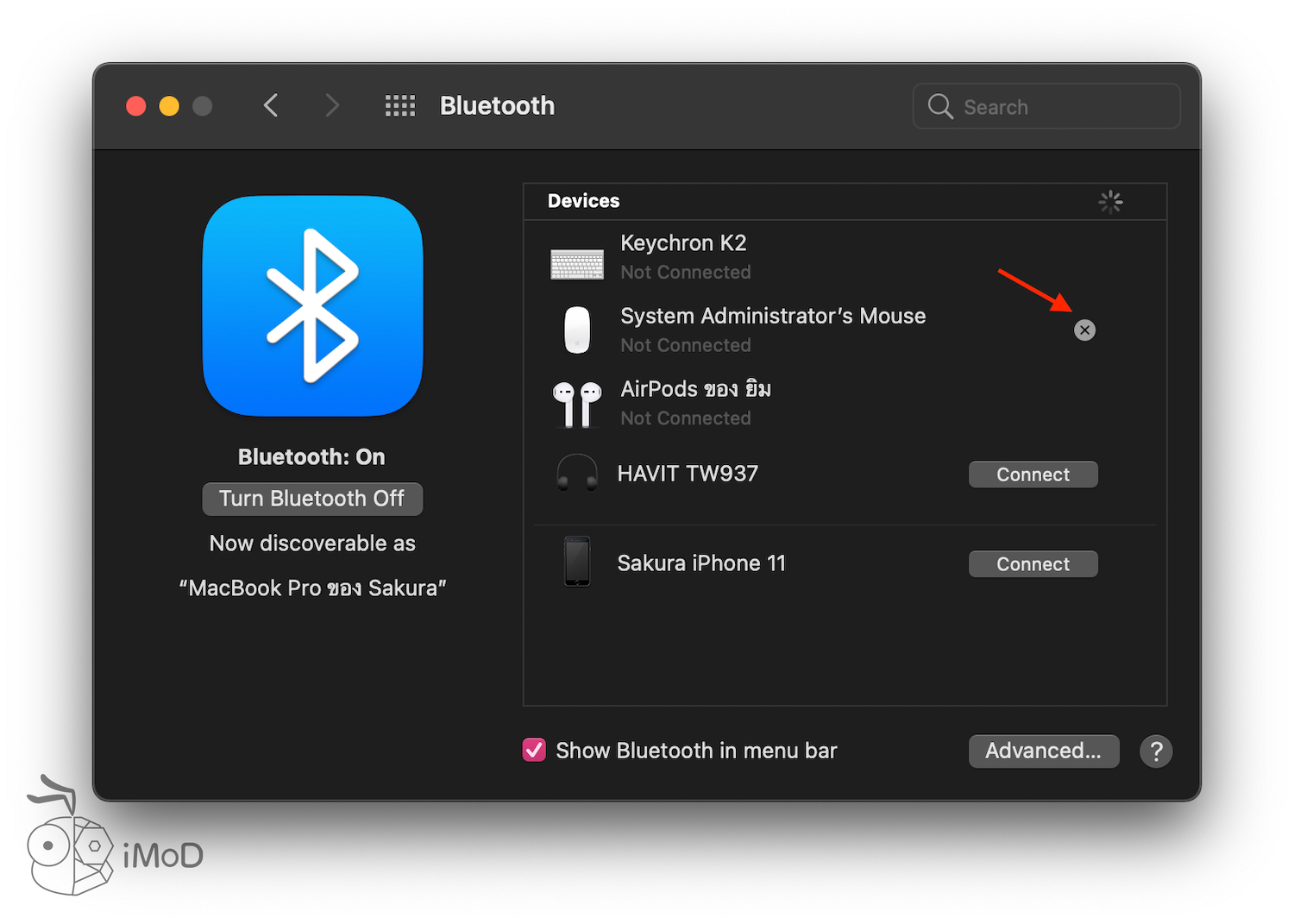This screenshot has height=924, width=1294.
Task: Navigate back with the left chevron arrow
Action: pyautogui.click(x=270, y=105)
